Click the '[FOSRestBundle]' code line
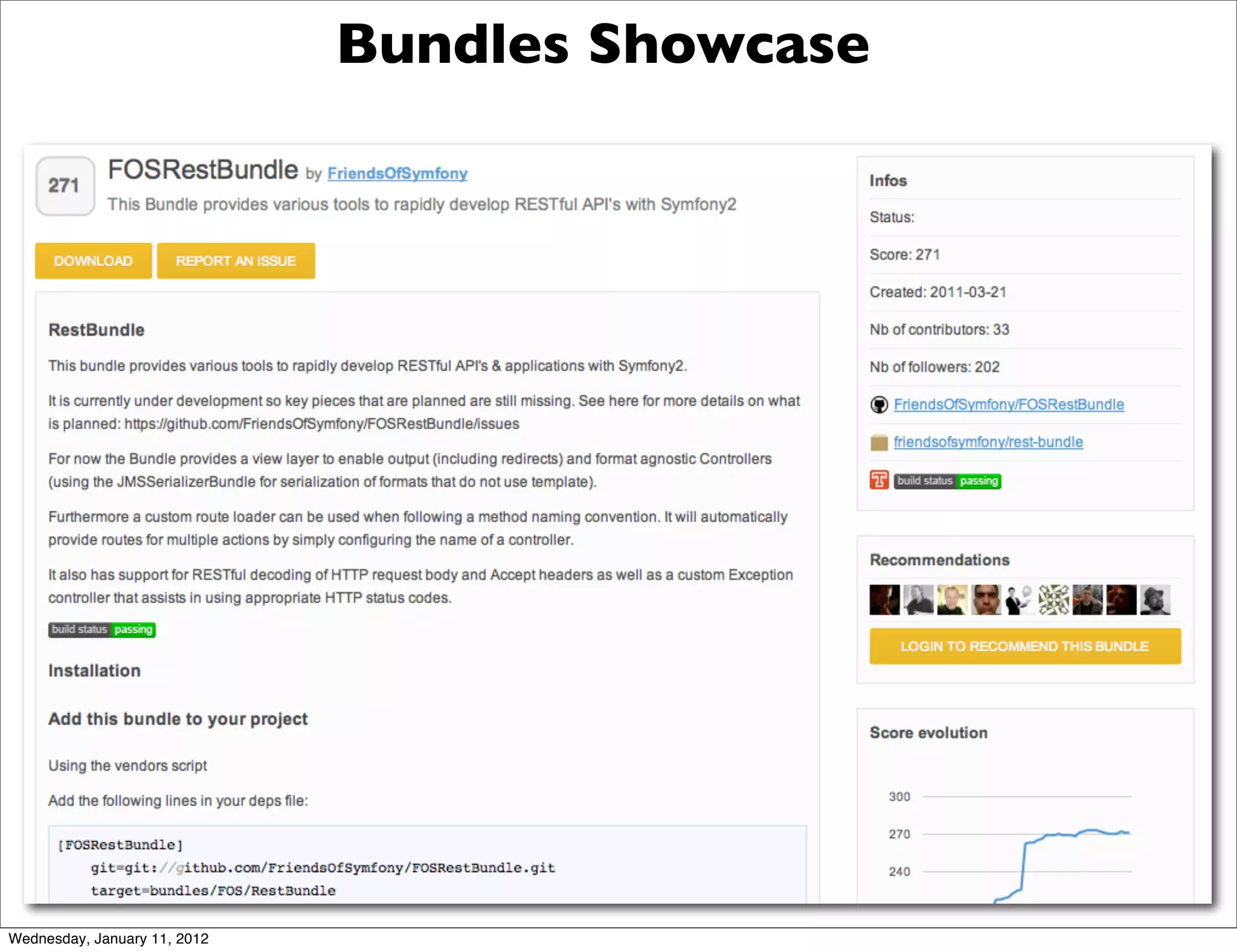 pyautogui.click(x=120, y=845)
